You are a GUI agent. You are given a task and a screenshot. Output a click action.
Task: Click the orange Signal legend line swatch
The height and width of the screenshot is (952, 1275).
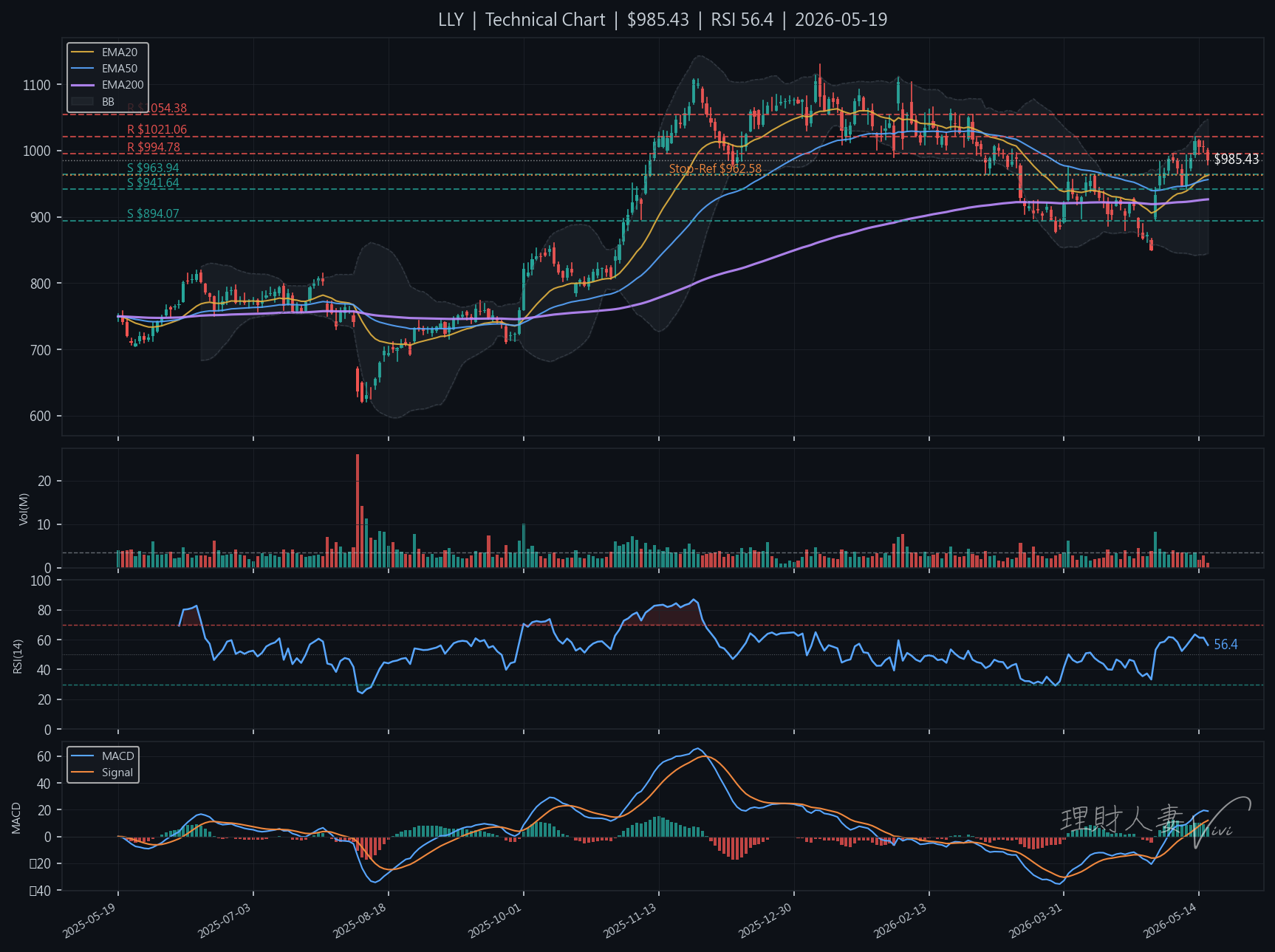point(83,773)
